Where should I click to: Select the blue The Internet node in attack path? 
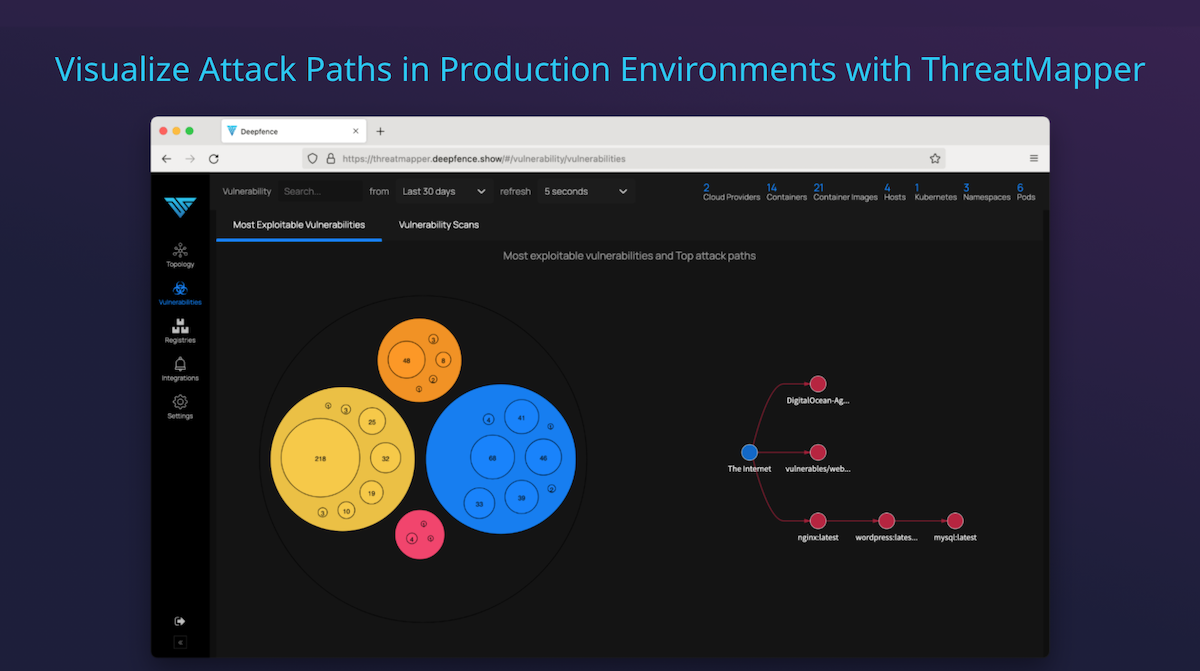tap(749, 452)
